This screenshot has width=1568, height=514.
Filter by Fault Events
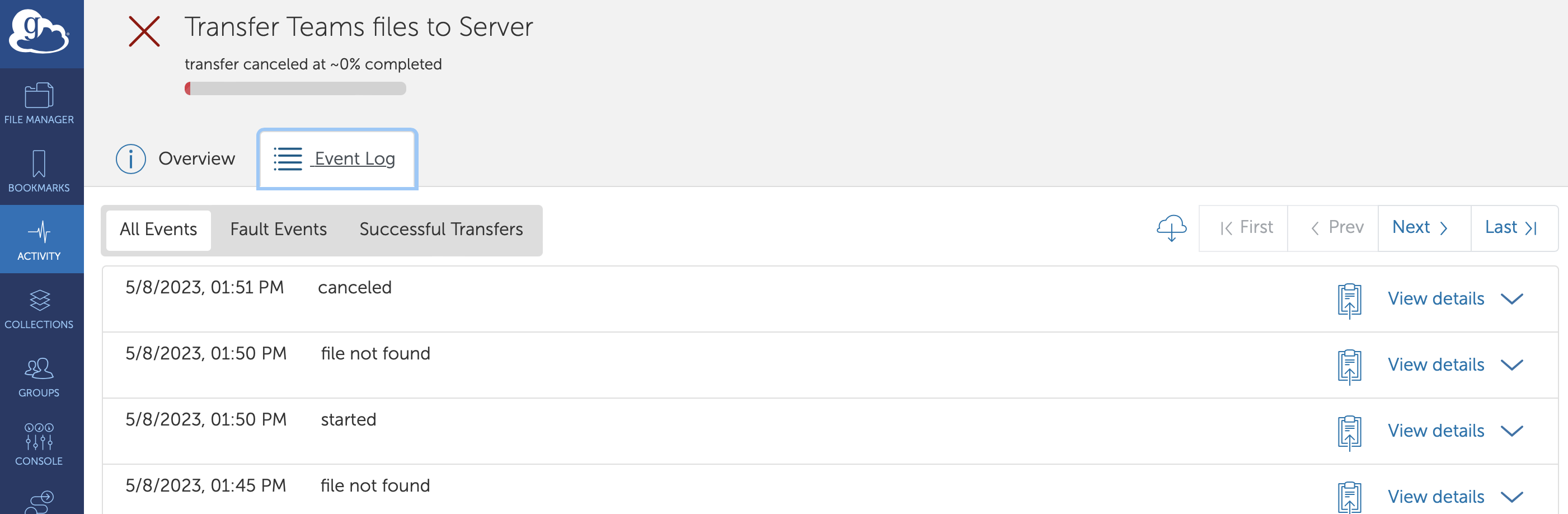click(278, 229)
